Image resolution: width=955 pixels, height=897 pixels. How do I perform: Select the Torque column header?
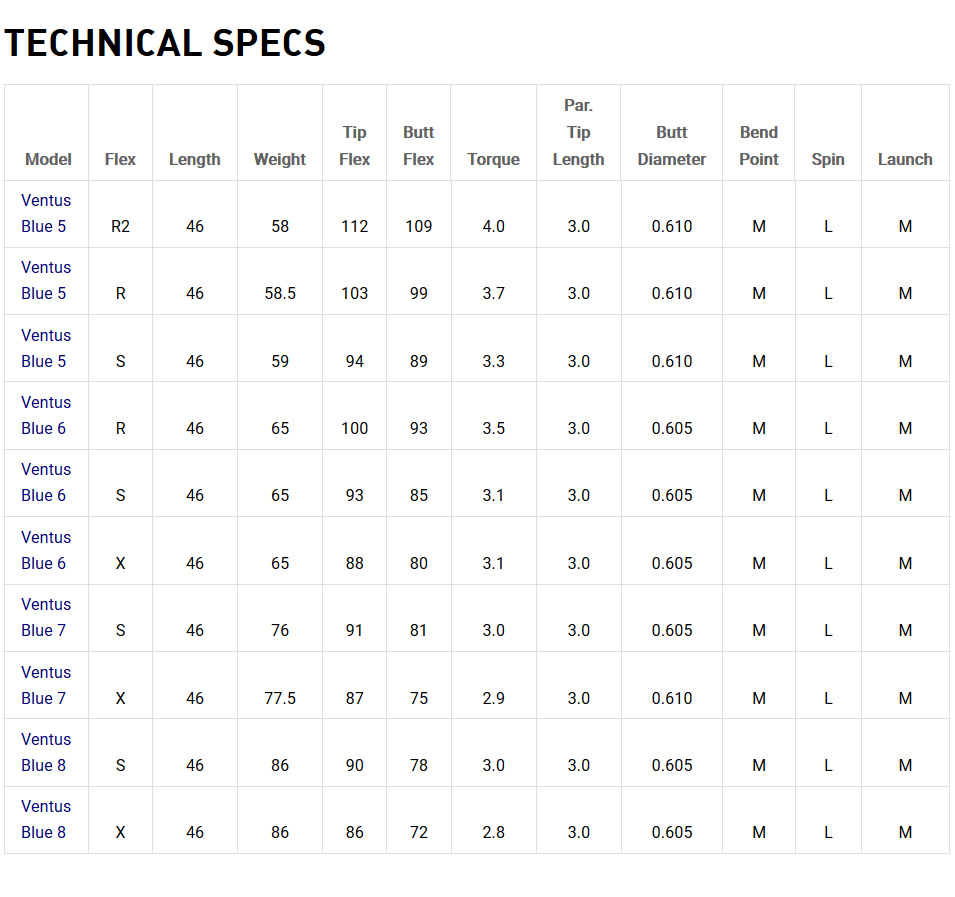pos(493,159)
